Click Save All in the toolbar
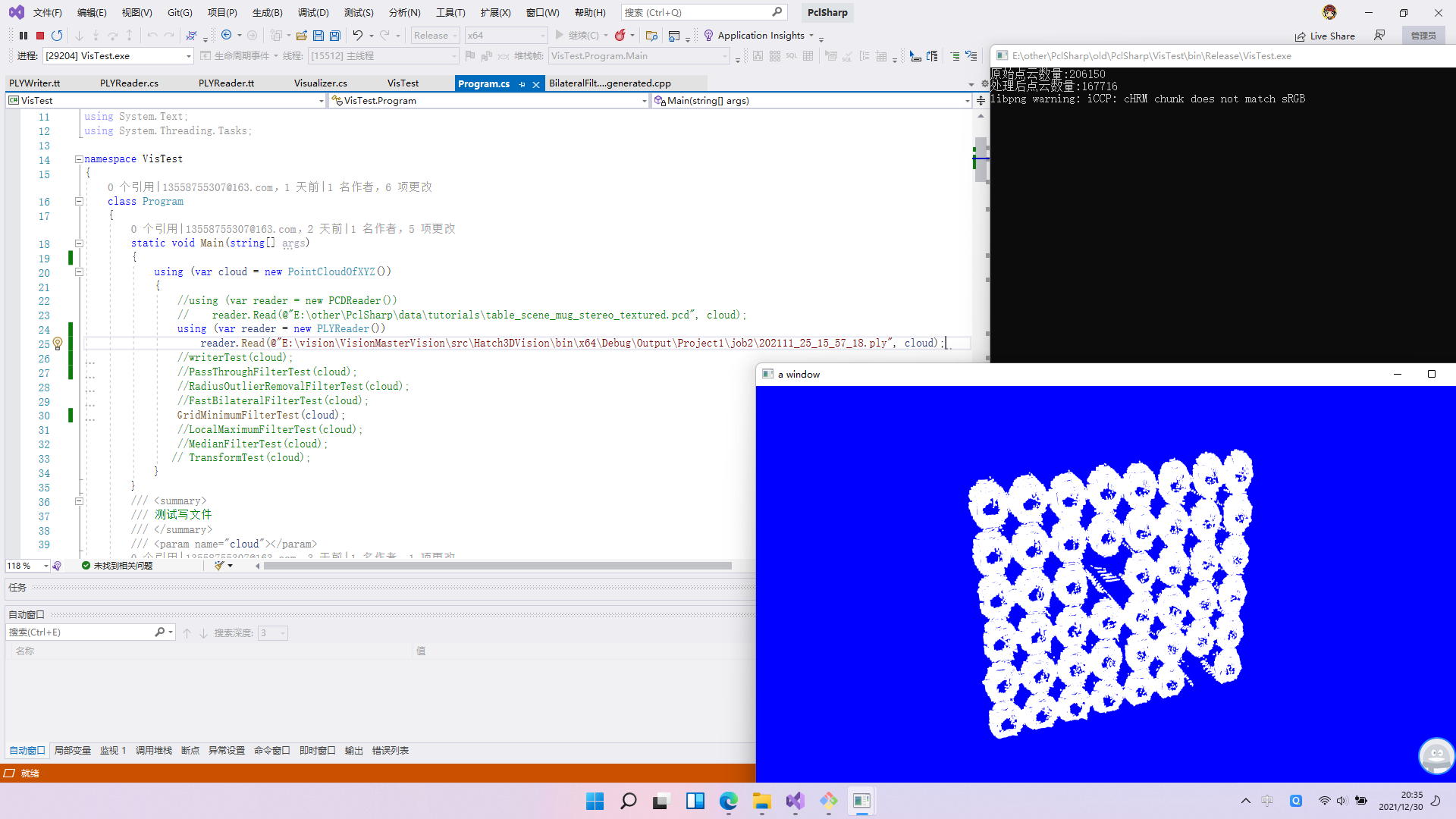 click(x=336, y=35)
